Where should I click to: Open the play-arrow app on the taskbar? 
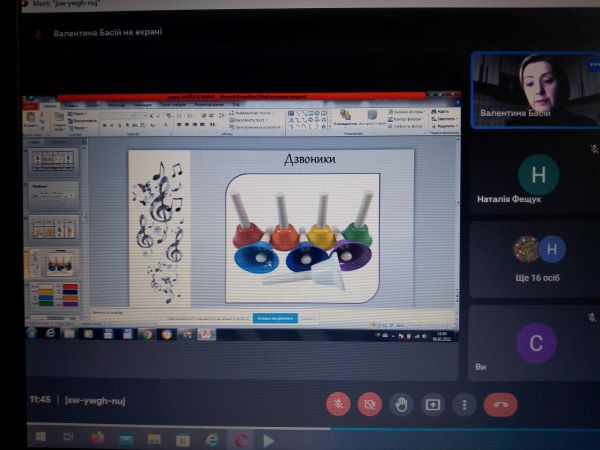click(x=268, y=441)
